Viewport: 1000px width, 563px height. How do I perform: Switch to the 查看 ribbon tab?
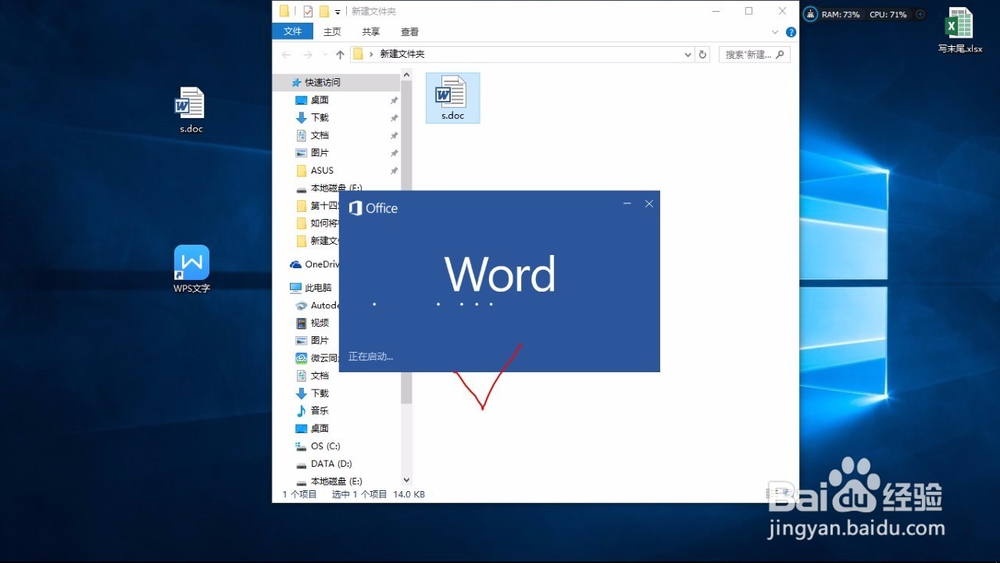point(409,31)
